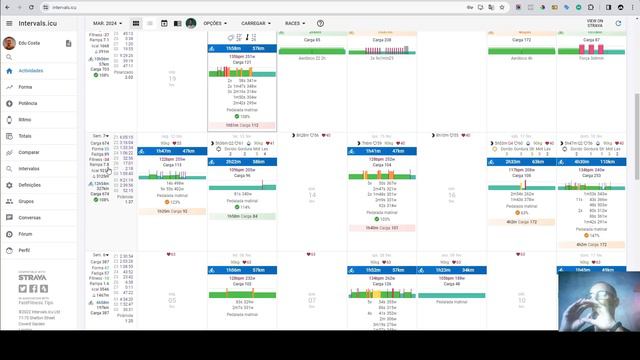Click the '1h29m Carga 92' planned summary bar
640x360 pixels.
172,211
